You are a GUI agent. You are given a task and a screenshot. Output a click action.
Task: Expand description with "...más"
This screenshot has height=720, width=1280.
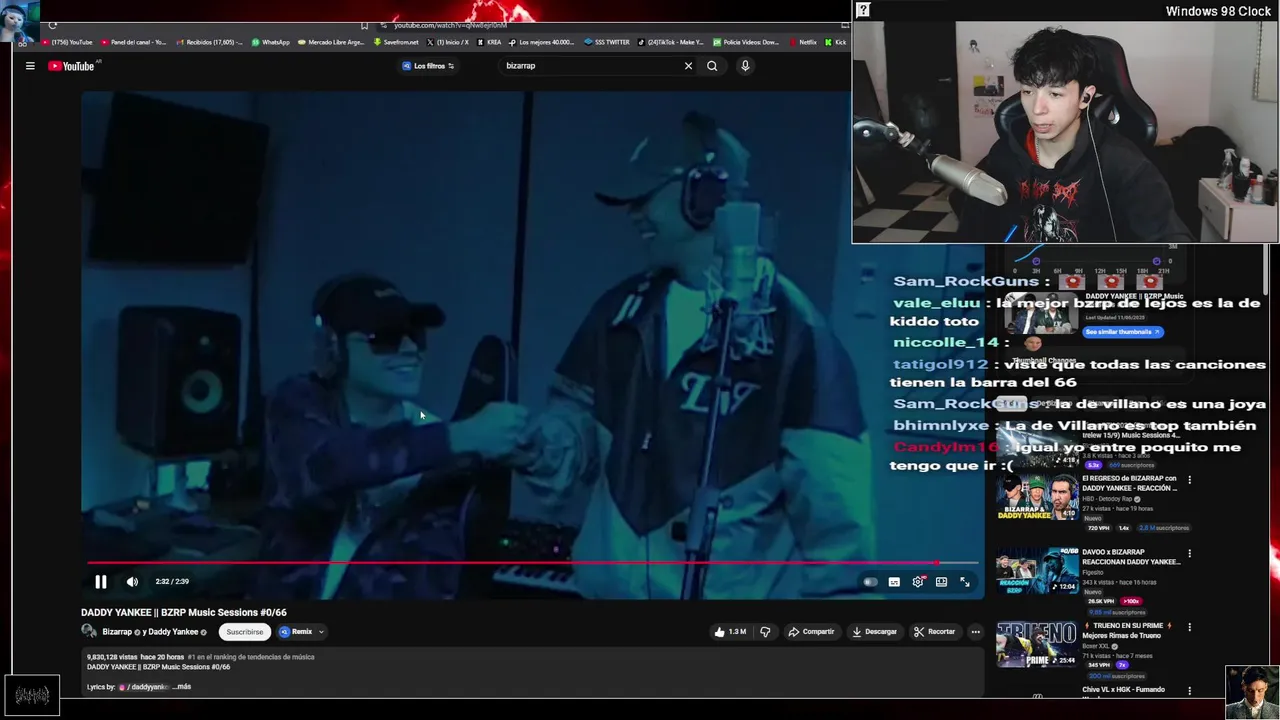click(182, 687)
